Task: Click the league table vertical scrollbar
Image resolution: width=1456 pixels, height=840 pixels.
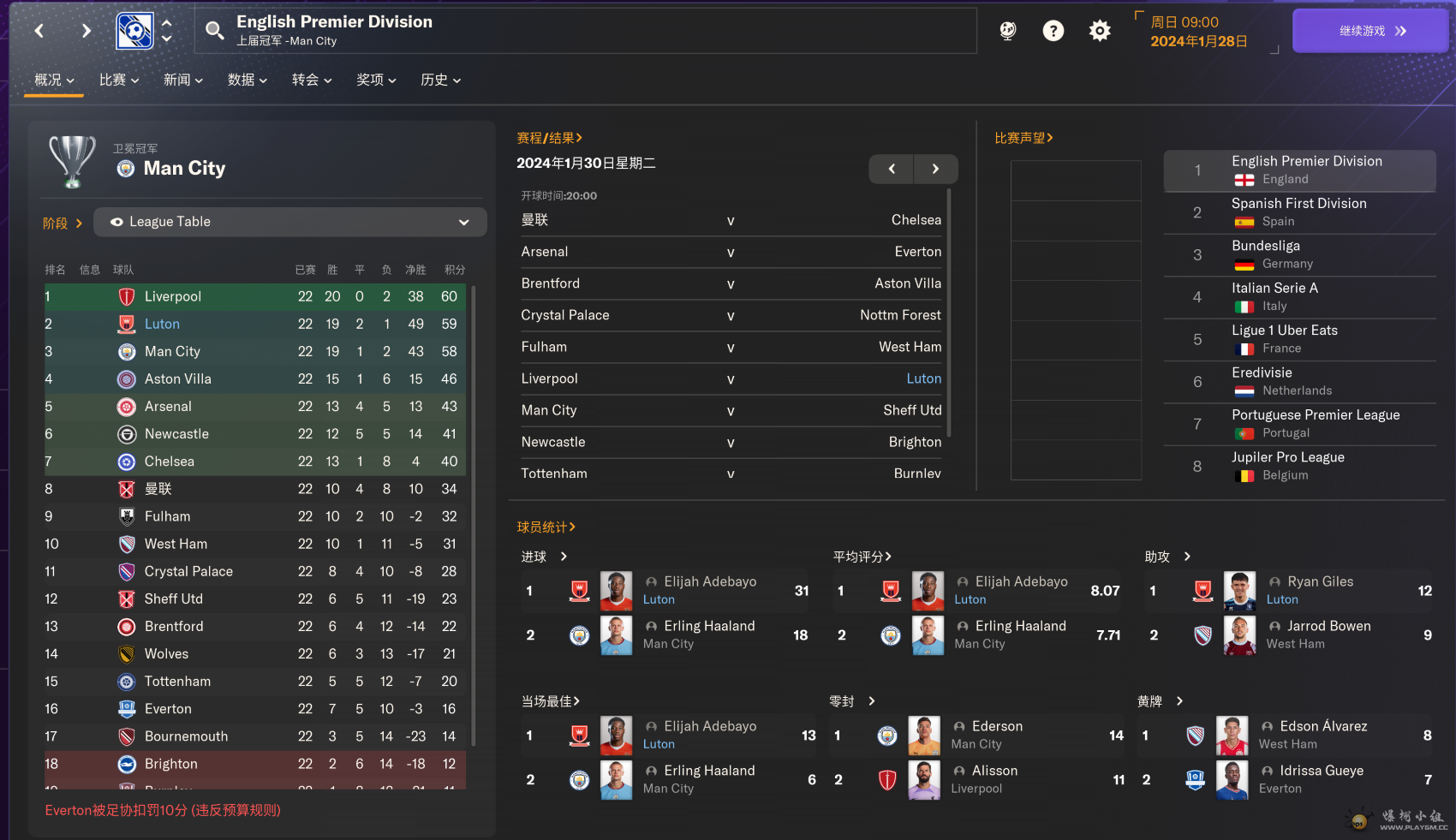Action: tap(474, 514)
